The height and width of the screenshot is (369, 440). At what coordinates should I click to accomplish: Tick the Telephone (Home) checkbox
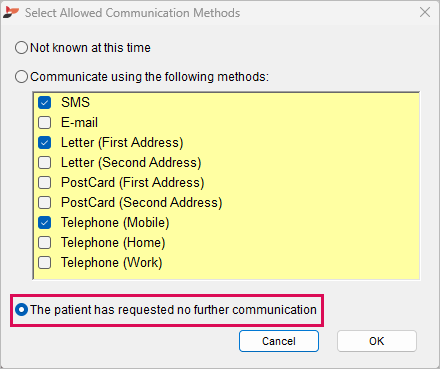click(44, 243)
